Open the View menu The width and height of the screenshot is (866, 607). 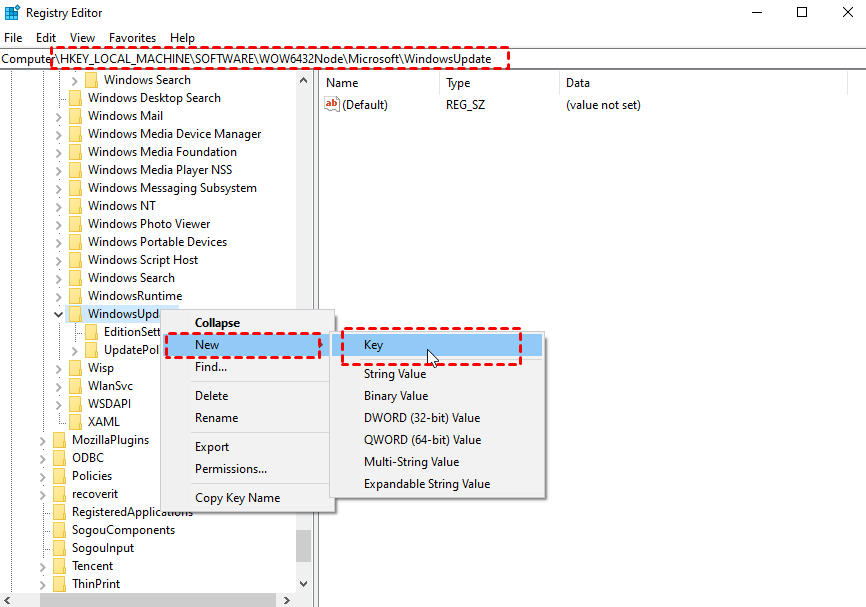(82, 38)
